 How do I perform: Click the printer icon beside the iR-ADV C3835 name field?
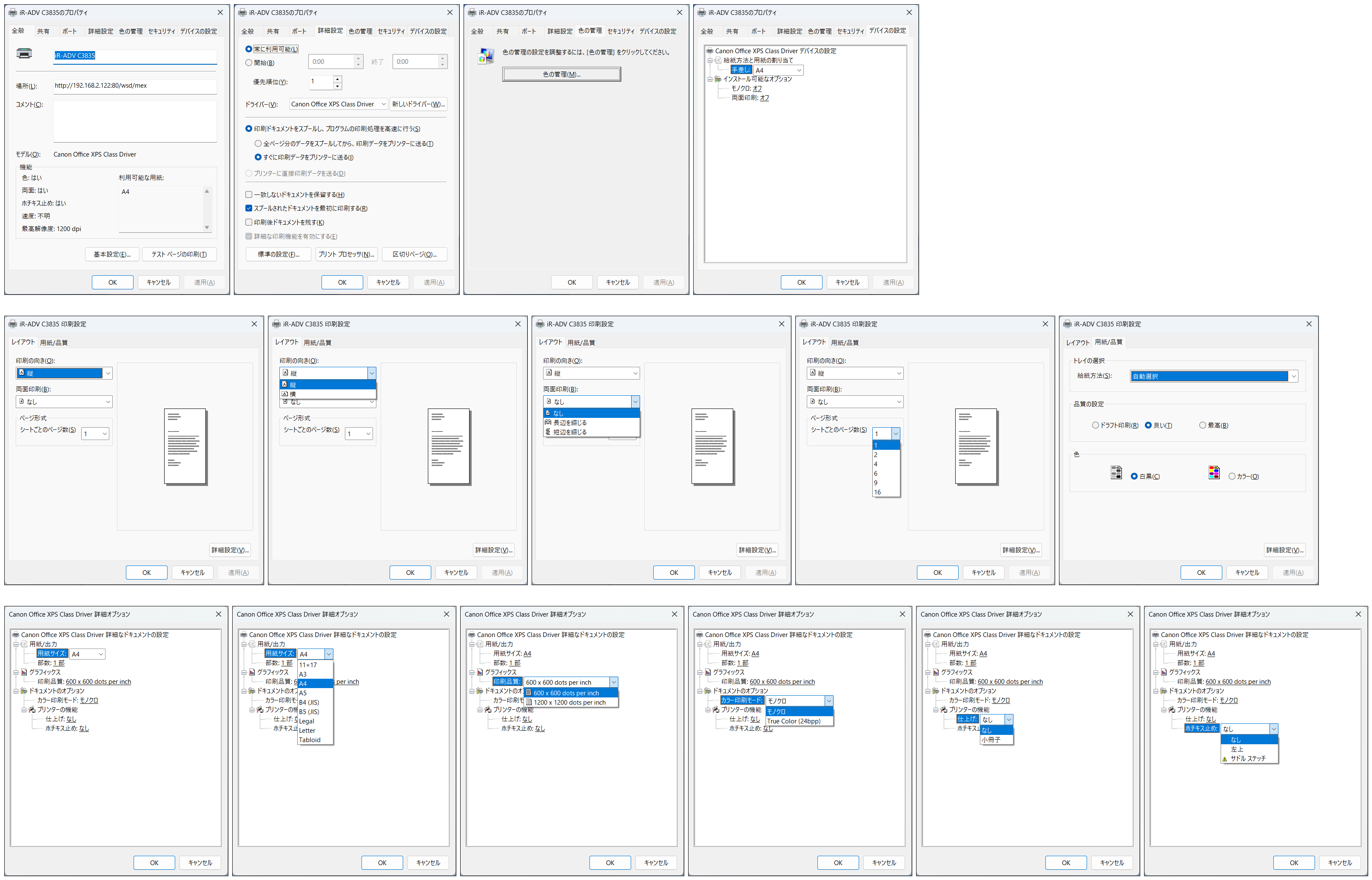click(24, 54)
